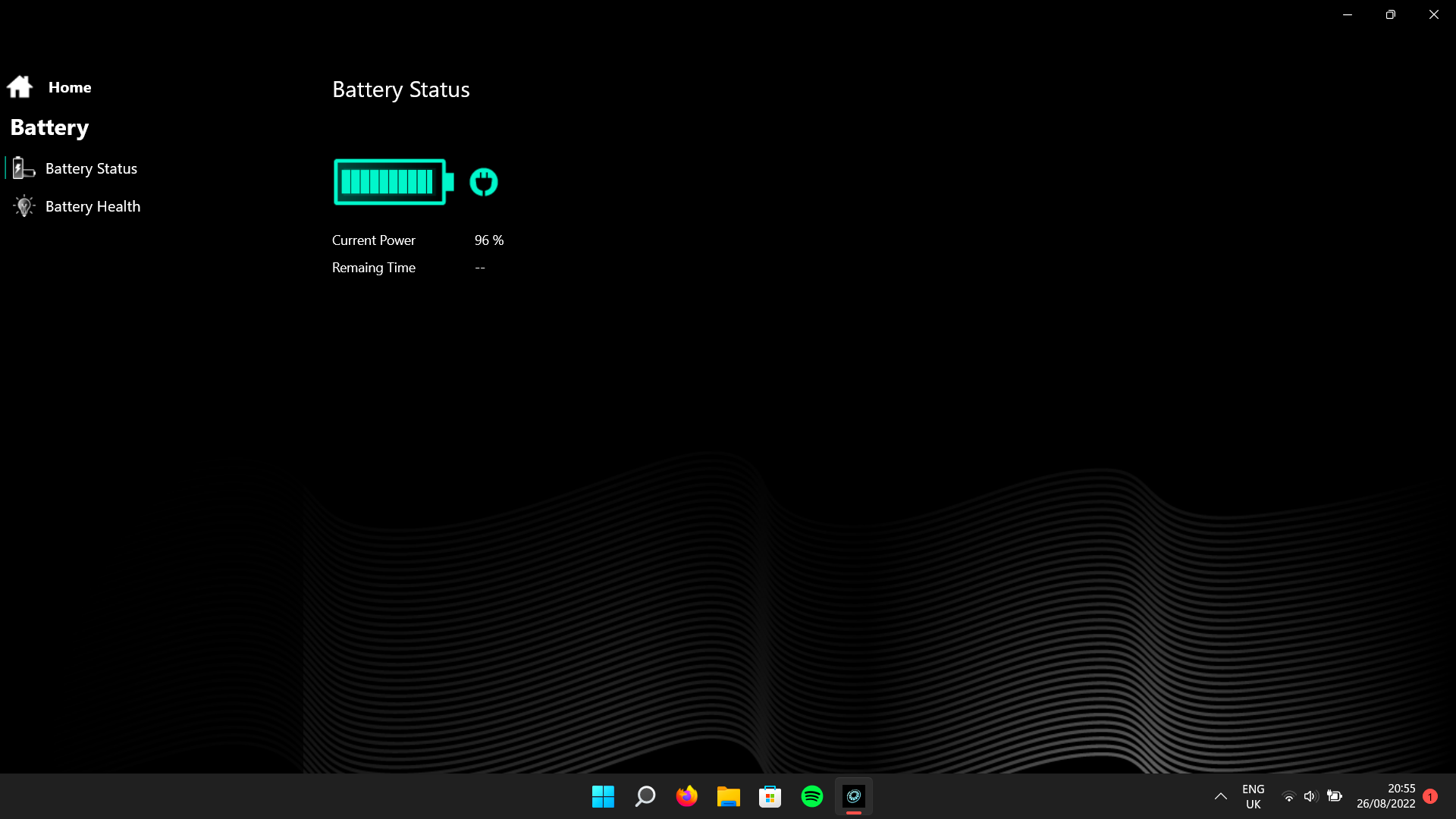Click the volume speaker tray icon
Image resolution: width=1456 pixels, height=819 pixels.
[x=1310, y=796]
